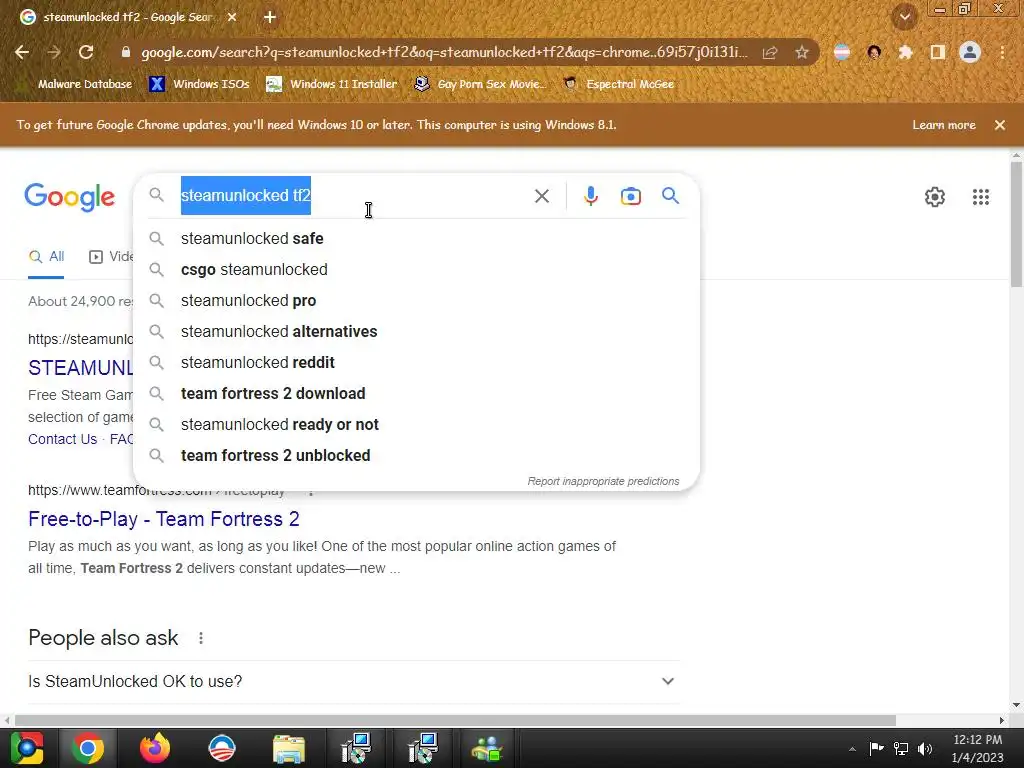The height and width of the screenshot is (768, 1024).
Task: Click the Chrome address bar URL
Action: pyautogui.click(x=444, y=52)
